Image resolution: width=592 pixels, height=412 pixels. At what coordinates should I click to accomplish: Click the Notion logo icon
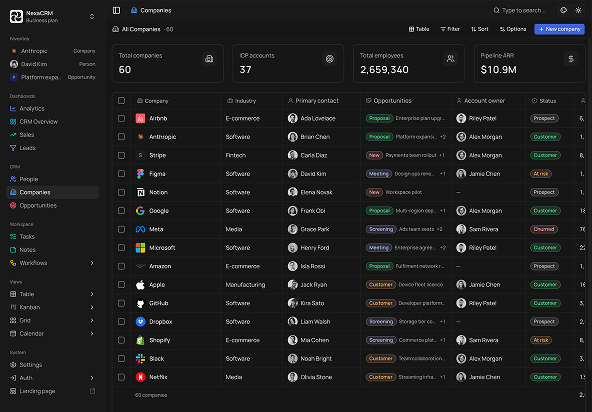tap(140, 193)
